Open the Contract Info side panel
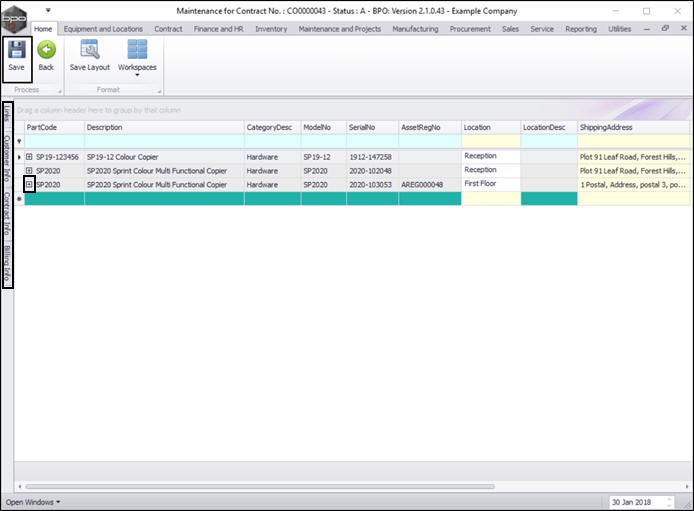The height and width of the screenshot is (511, 694). point(7,213)
